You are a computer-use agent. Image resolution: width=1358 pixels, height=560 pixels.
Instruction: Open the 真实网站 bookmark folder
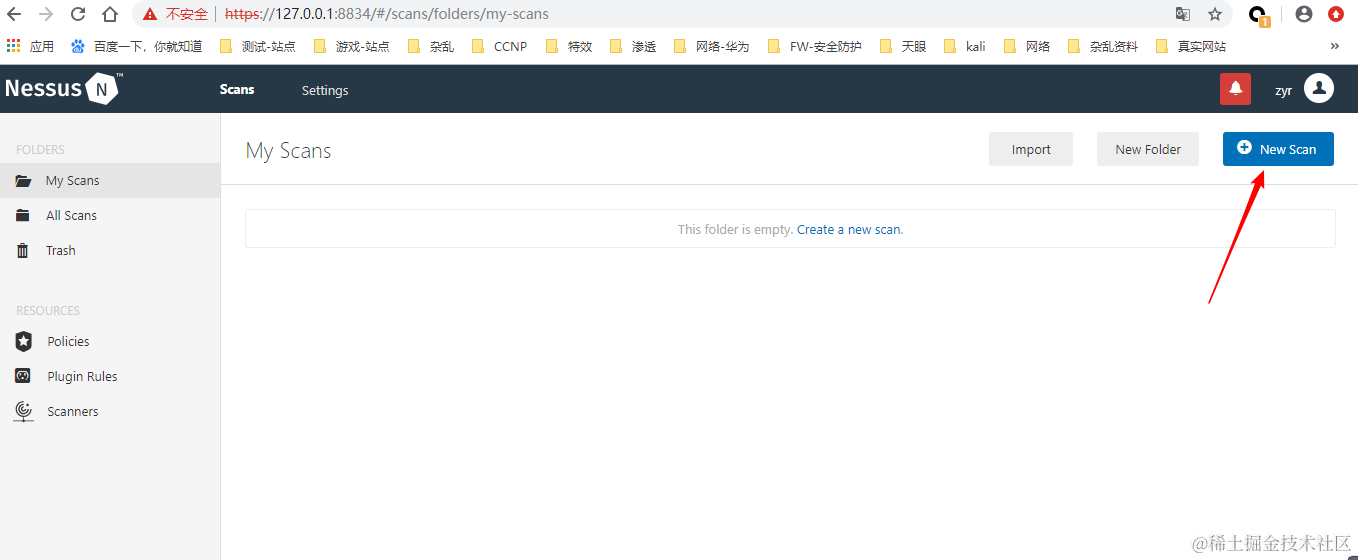(x=1190, y=46)
